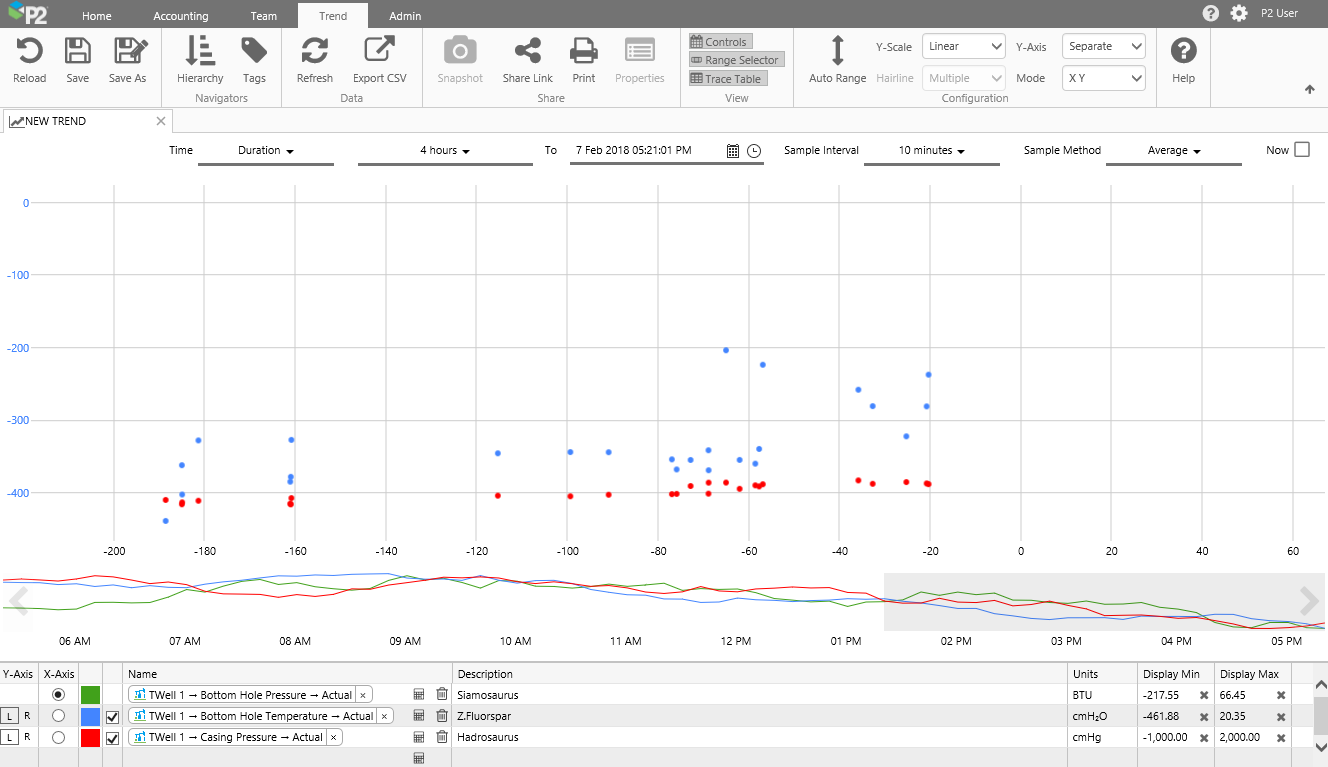The height and width of the screenshot is (767, 1328).
Task: Open the Admin tab
Action: click(x=405, y=16)
